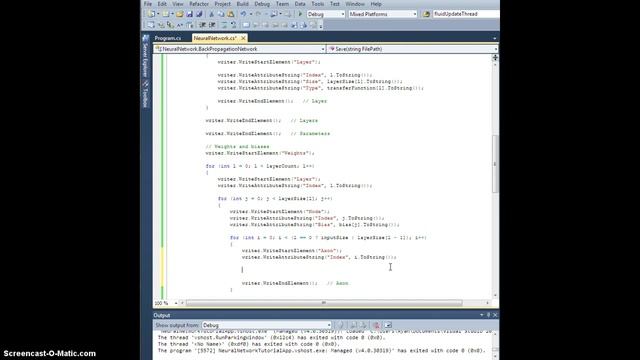
Task: Click the editor split handle at top right
Action: 495,58
